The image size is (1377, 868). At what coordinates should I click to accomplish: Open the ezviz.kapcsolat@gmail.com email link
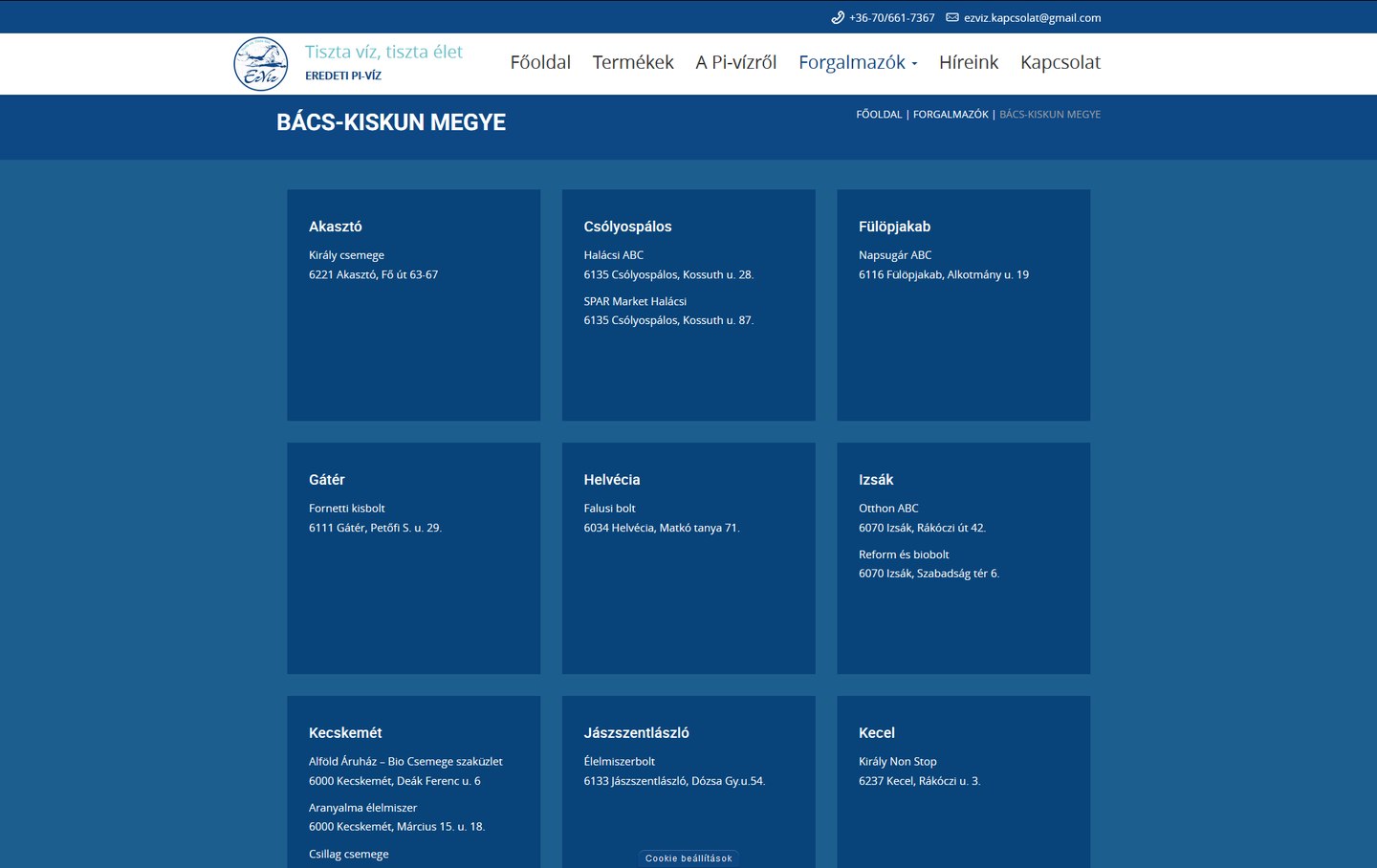tap(1033, 17)
